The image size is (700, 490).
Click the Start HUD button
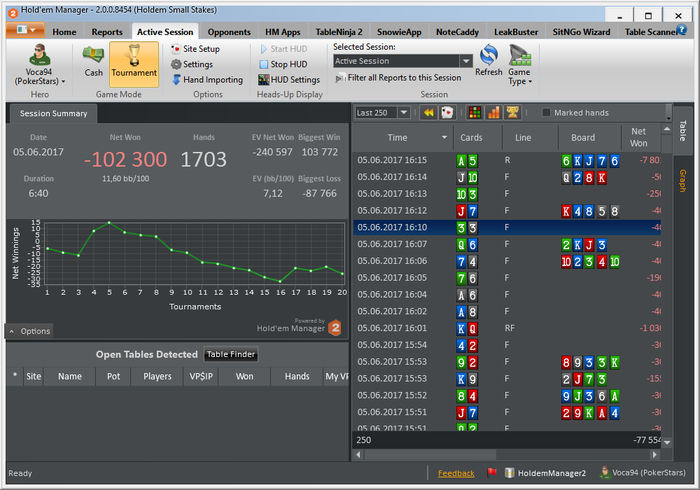(283, 49)
